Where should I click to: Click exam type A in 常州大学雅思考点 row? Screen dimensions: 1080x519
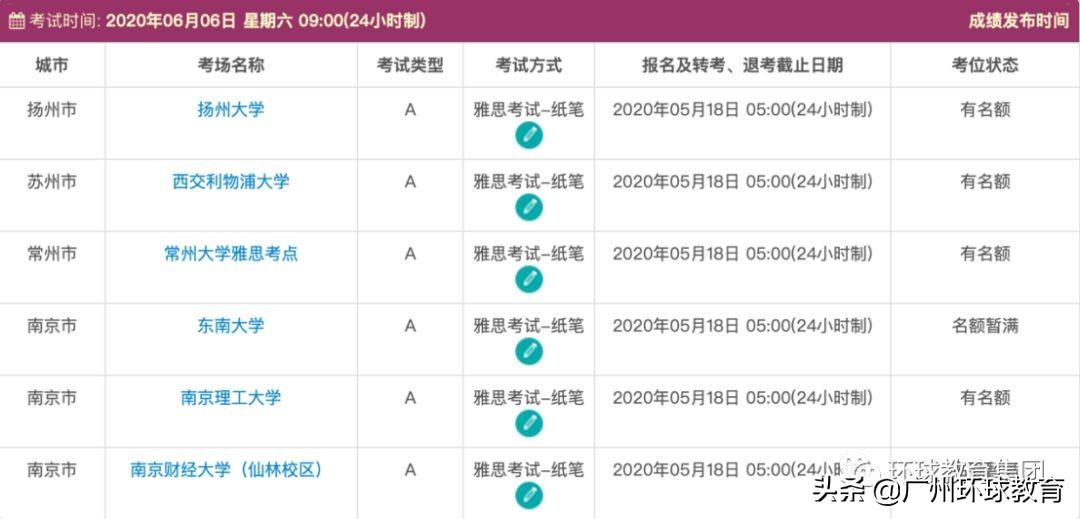coord(410,255)
